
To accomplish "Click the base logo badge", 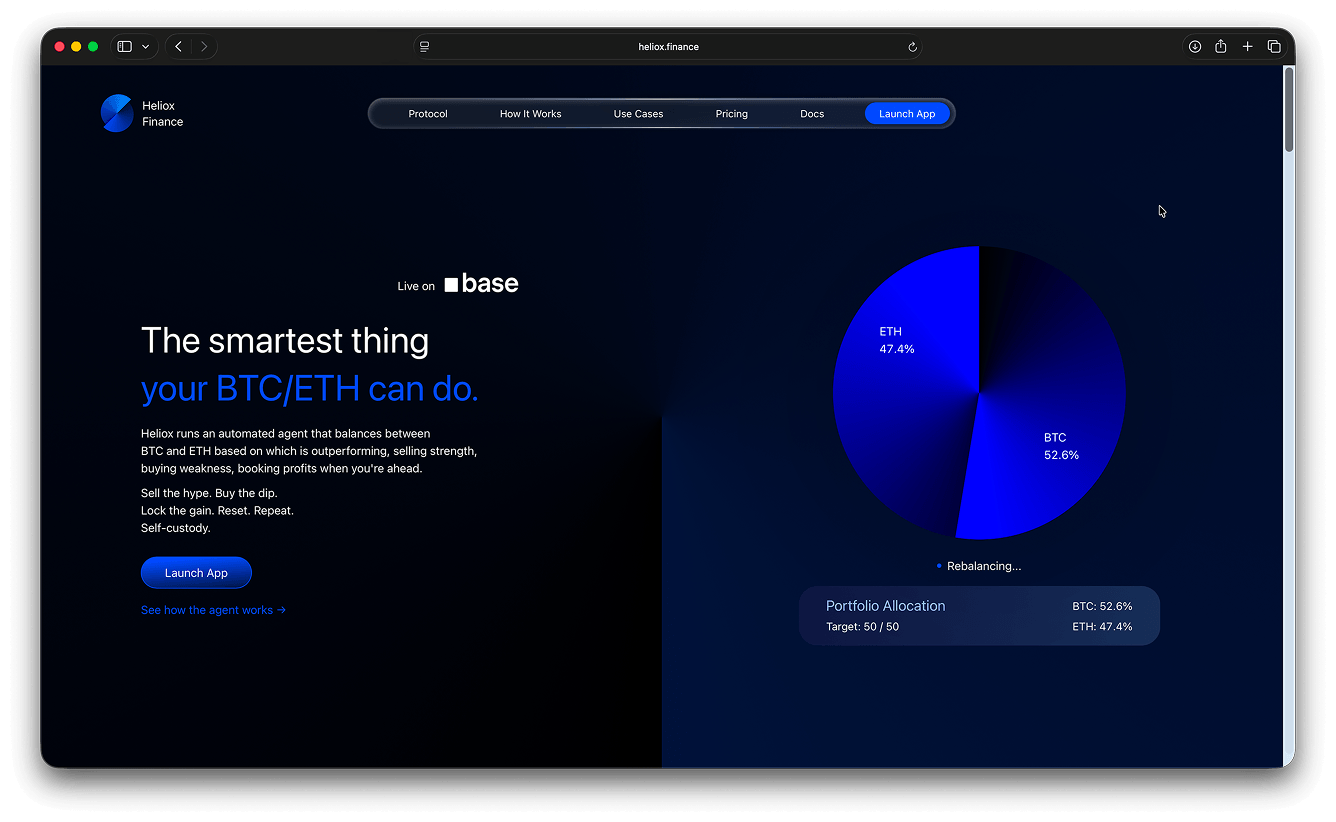I will [482, 284].
